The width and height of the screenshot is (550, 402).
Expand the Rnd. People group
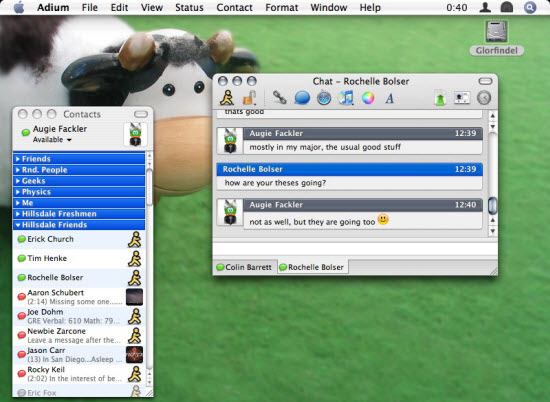pos(79,170)
